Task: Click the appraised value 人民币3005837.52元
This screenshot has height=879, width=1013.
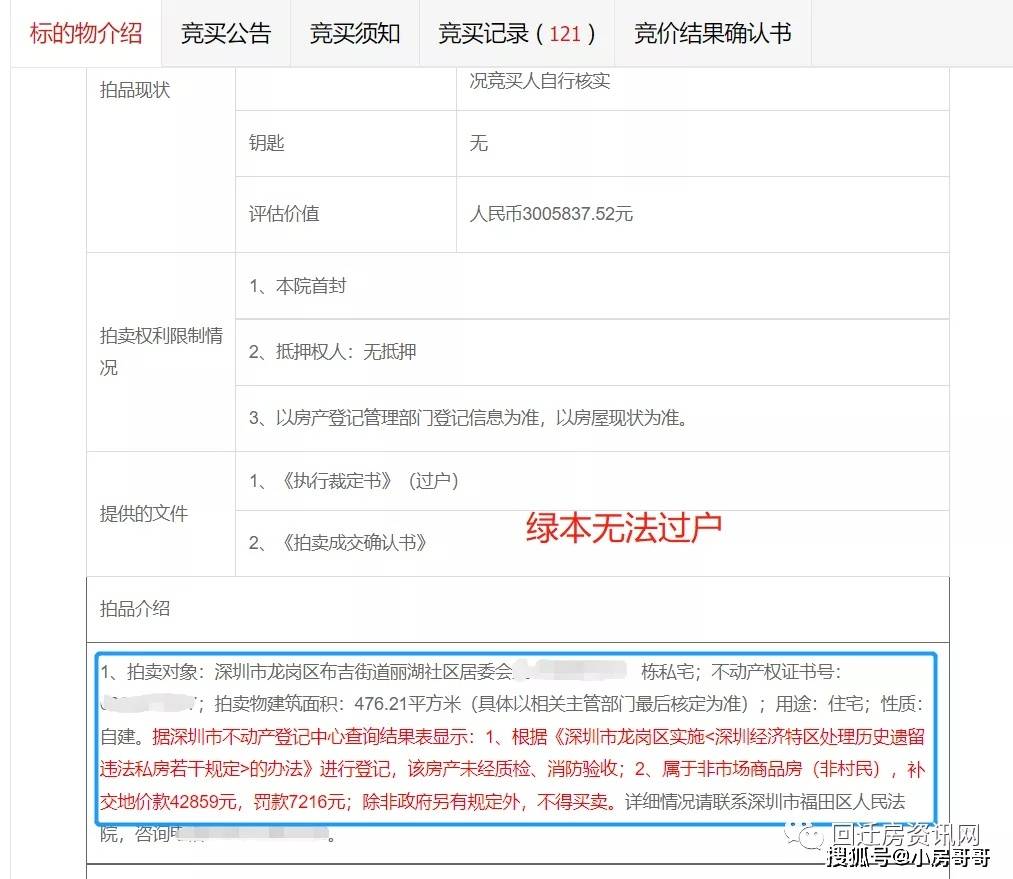Action: pos(551,214)
